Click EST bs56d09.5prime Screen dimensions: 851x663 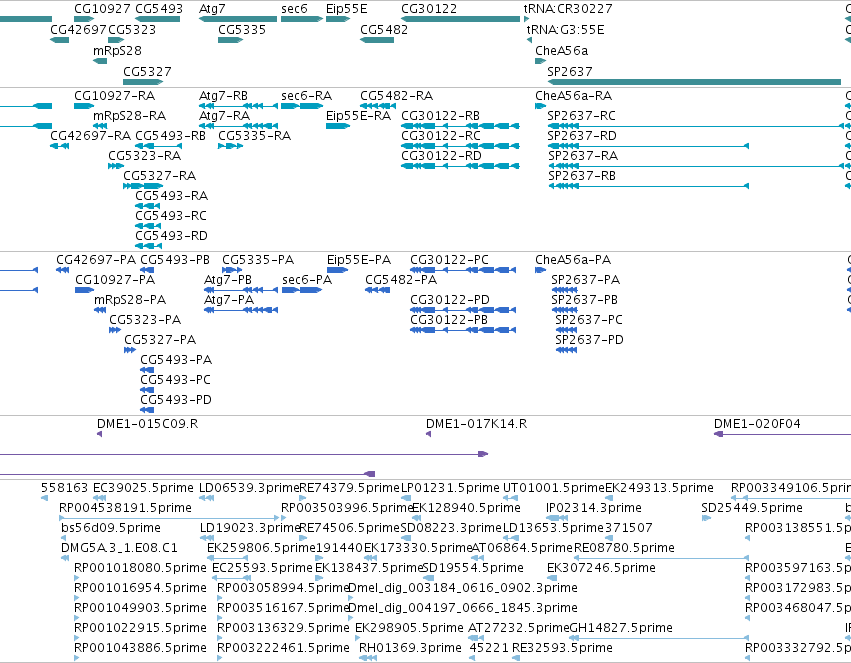63,538
